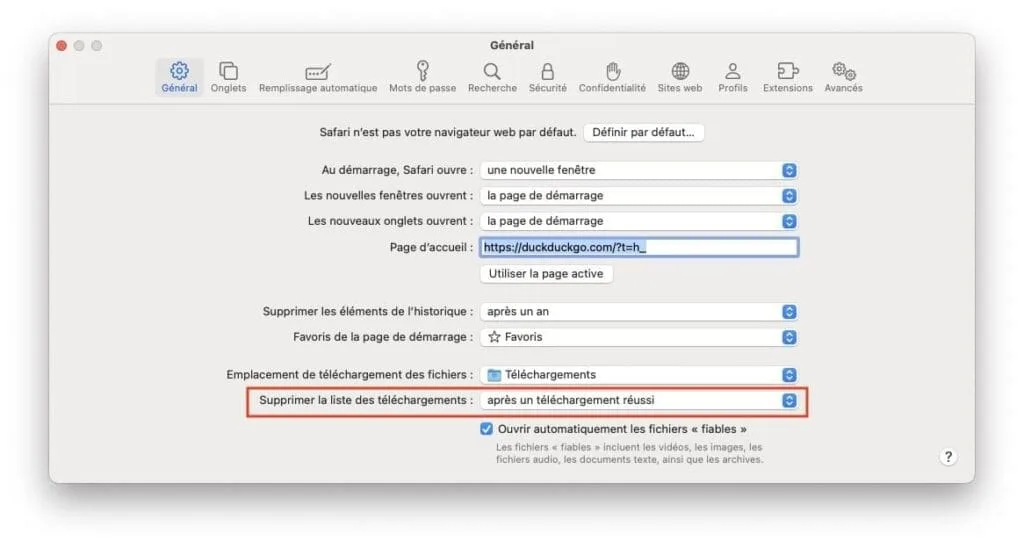Open Sites web globe icon pane
The height and width of the screenshot is (548, 1024).
tap(680, 77)
